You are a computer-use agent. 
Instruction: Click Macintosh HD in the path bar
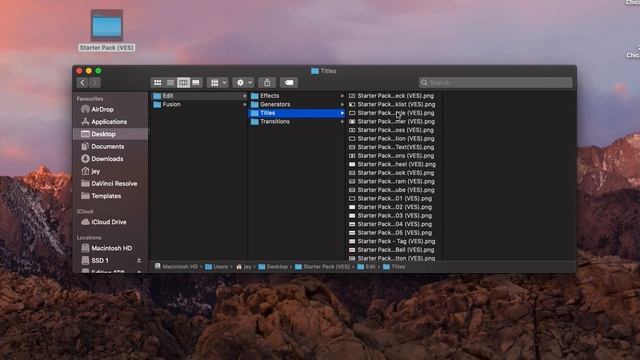coord(176,267)
